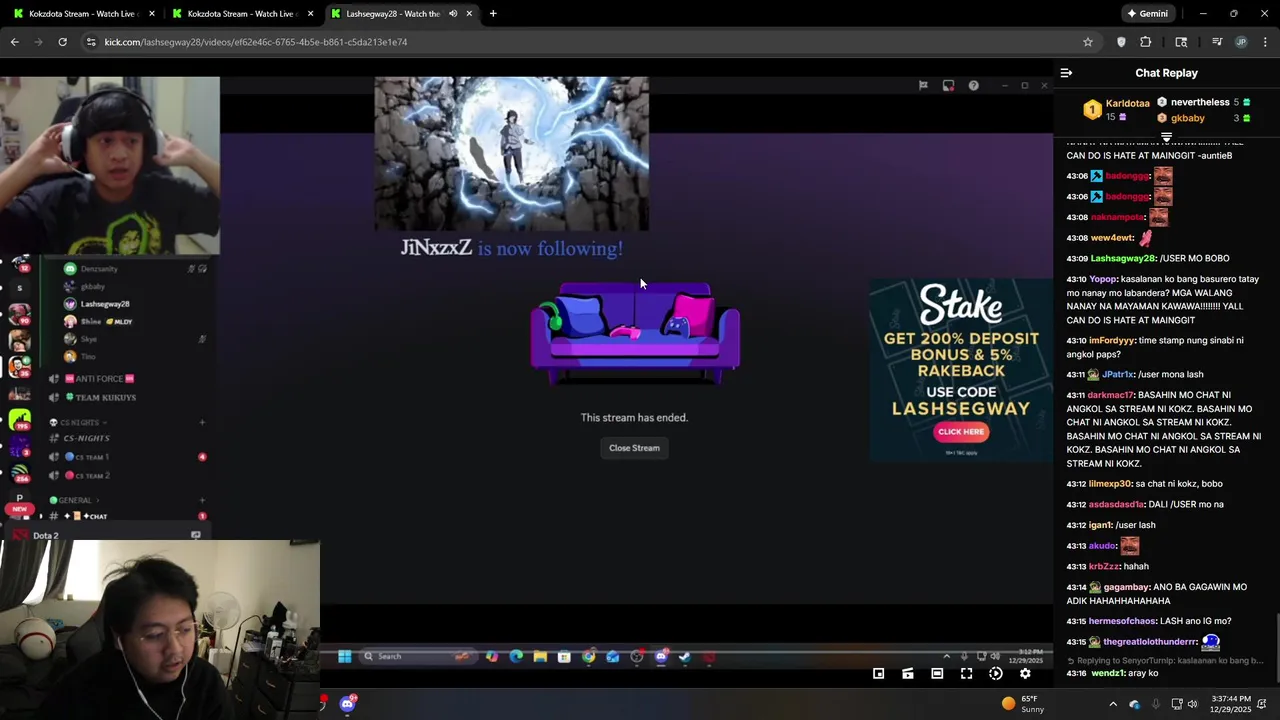The image size is (1280, 720).
Task: Add channel to Discord GENERAL category
Action: pos(202,500)
